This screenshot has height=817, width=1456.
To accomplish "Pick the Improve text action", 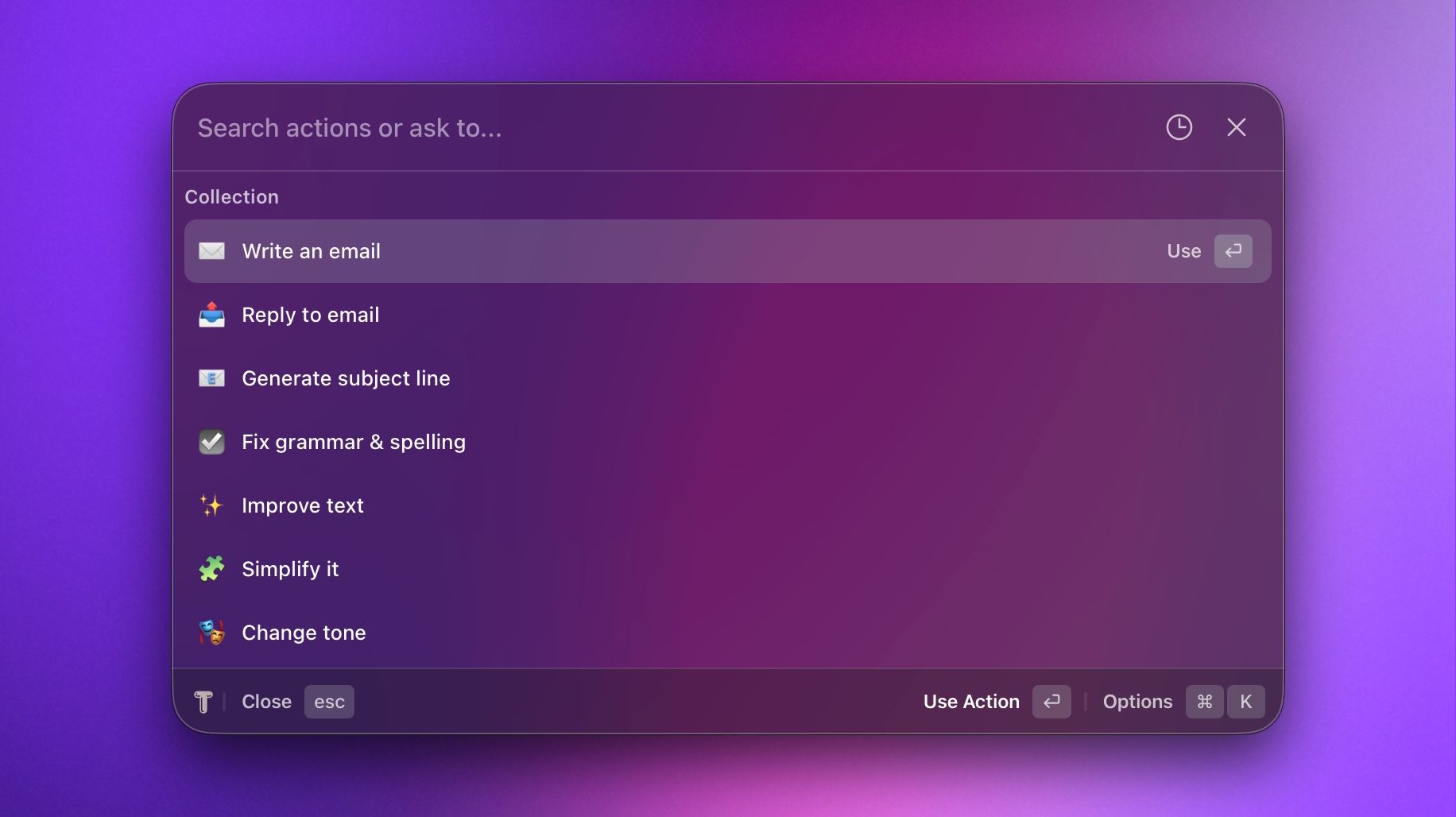I will pos(302,505).
